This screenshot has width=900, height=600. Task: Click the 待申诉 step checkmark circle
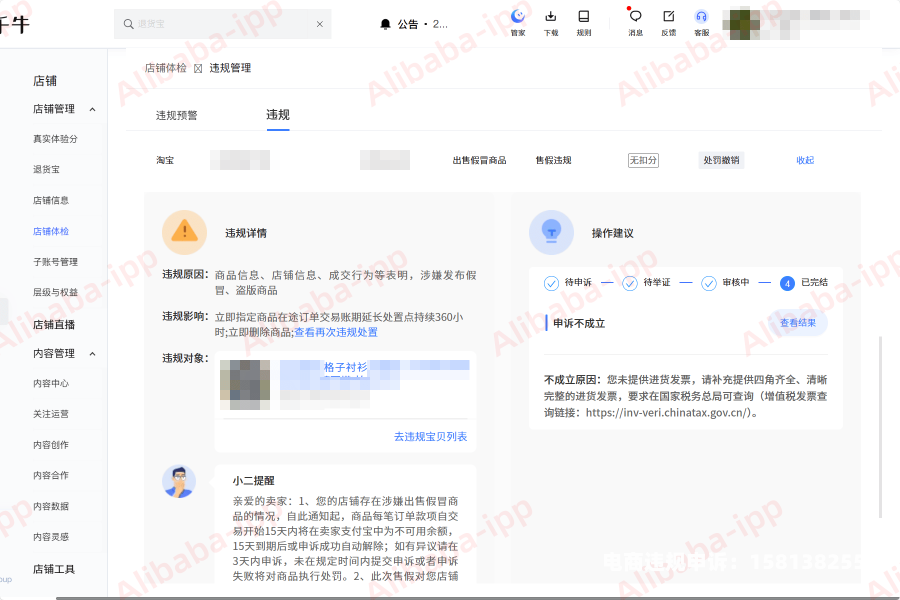click(x=551, y=283)
